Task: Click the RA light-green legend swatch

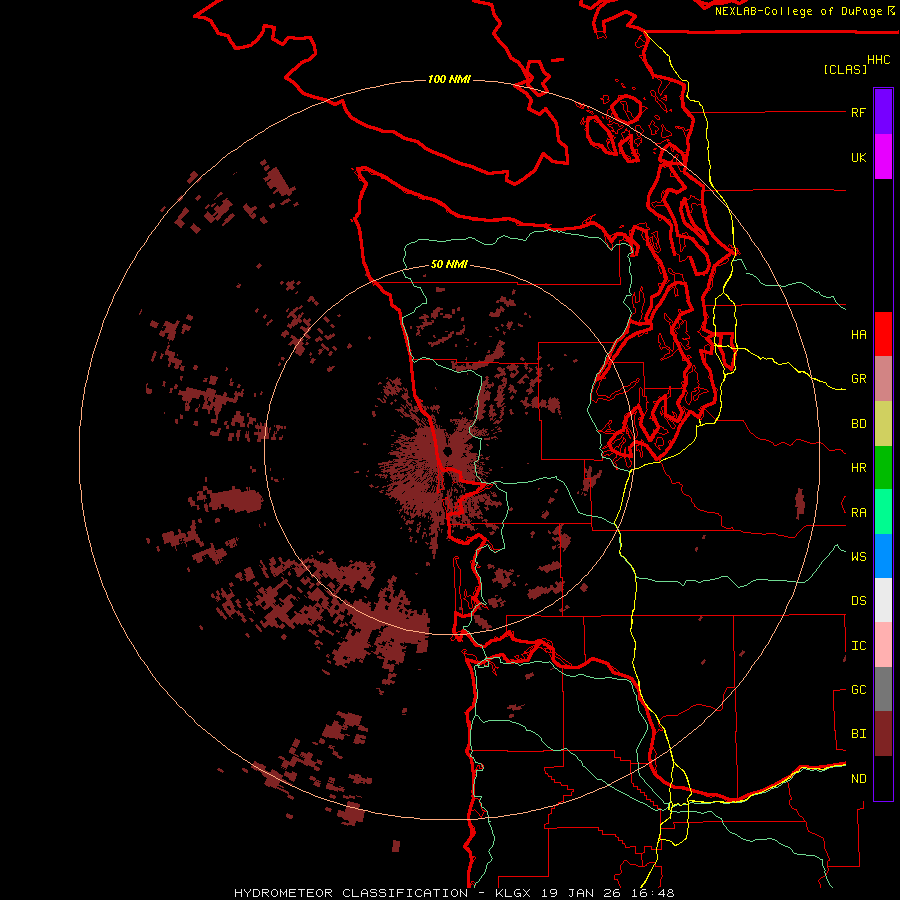Action: click(x=883, y=512)
